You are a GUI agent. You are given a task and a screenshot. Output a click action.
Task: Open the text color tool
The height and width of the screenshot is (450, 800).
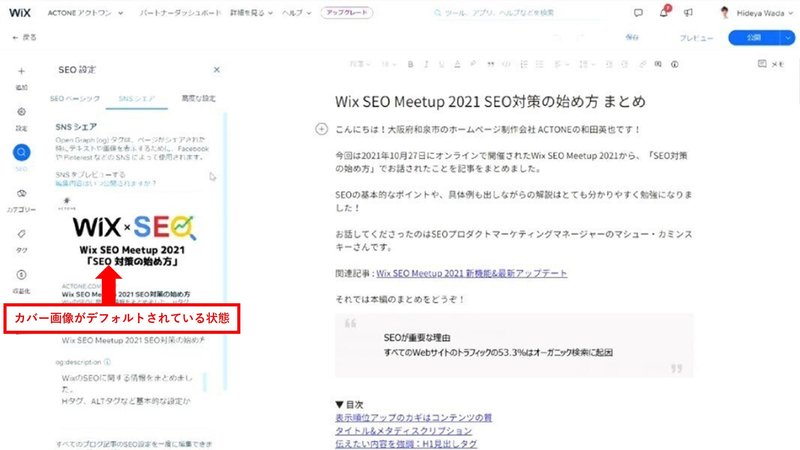click(x=457, y=64)
